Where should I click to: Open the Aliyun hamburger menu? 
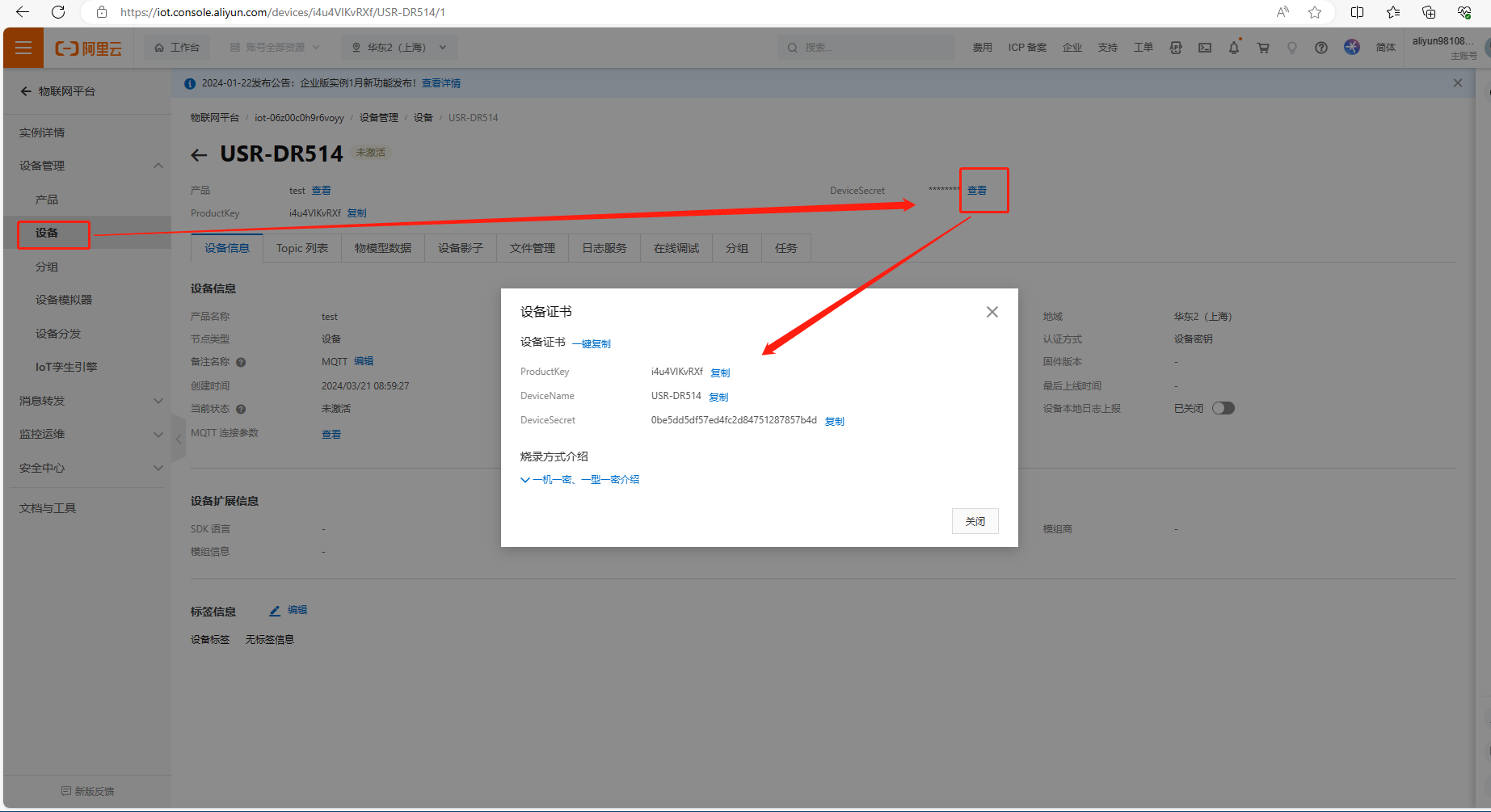click(23, 48)
